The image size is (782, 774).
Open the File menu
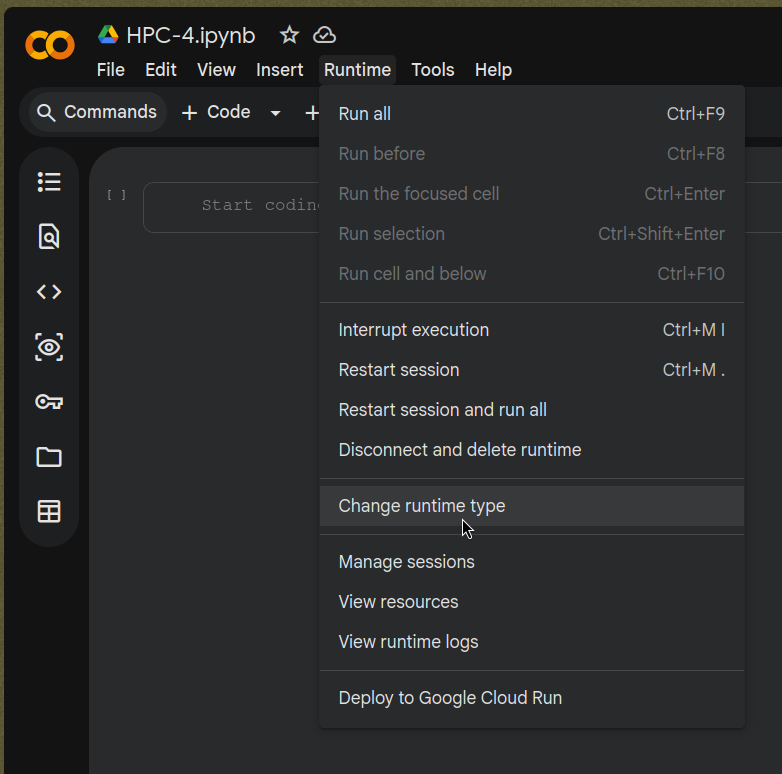pyautogui.click(x=111, y=70)
